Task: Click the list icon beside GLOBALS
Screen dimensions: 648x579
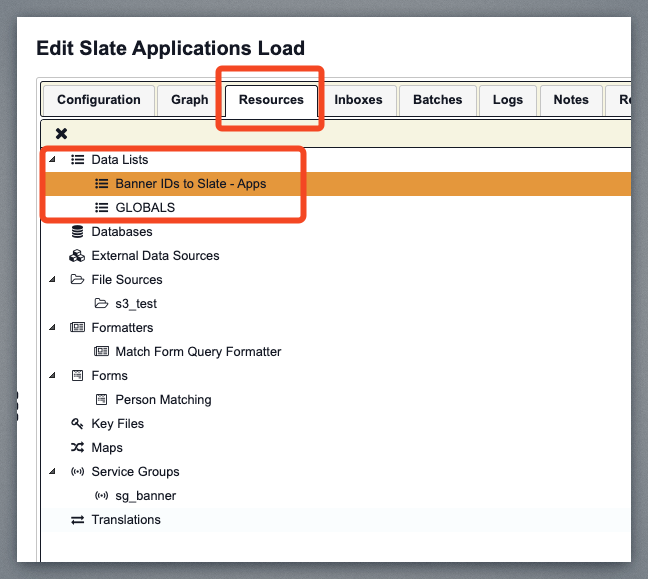Action: pos(102,207)
